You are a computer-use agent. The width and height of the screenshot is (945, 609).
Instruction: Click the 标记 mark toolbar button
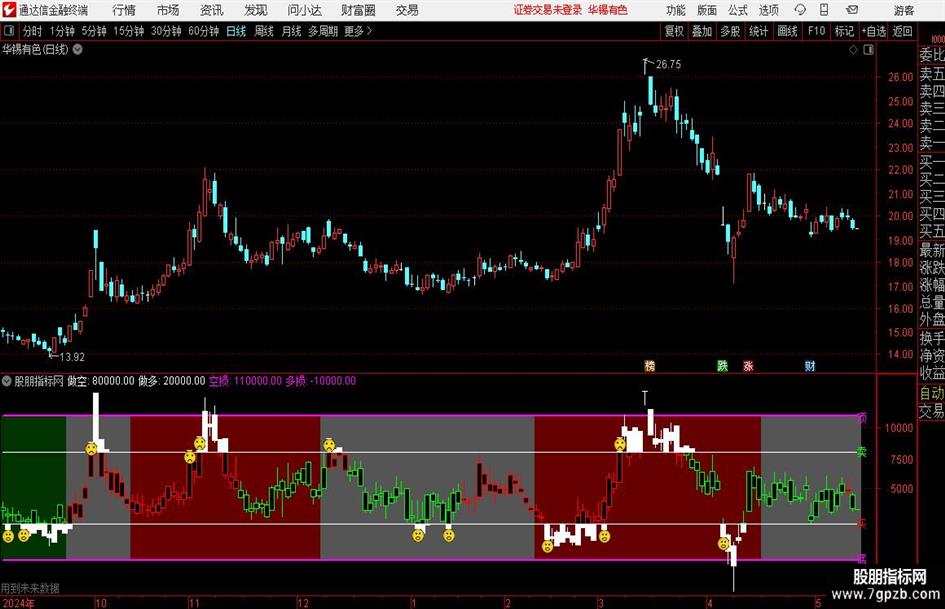click(x=844, y=31)
